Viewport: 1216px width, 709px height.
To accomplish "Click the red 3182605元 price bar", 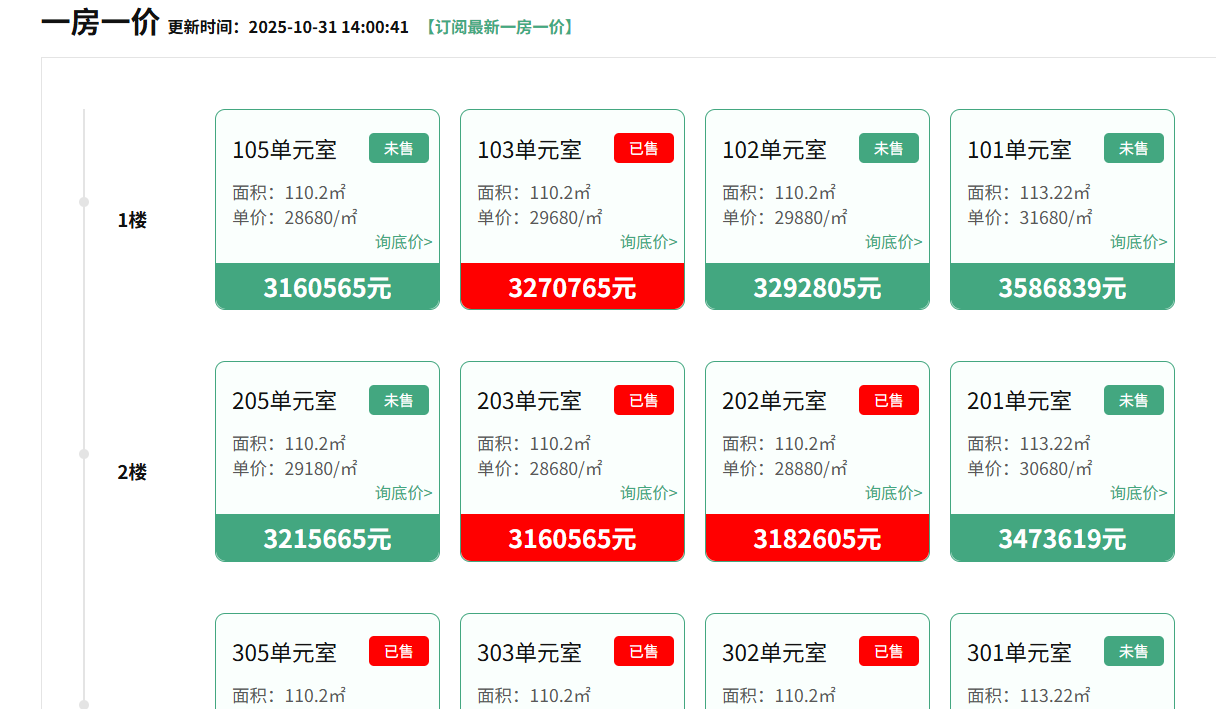I will click(x=817, y=539).
